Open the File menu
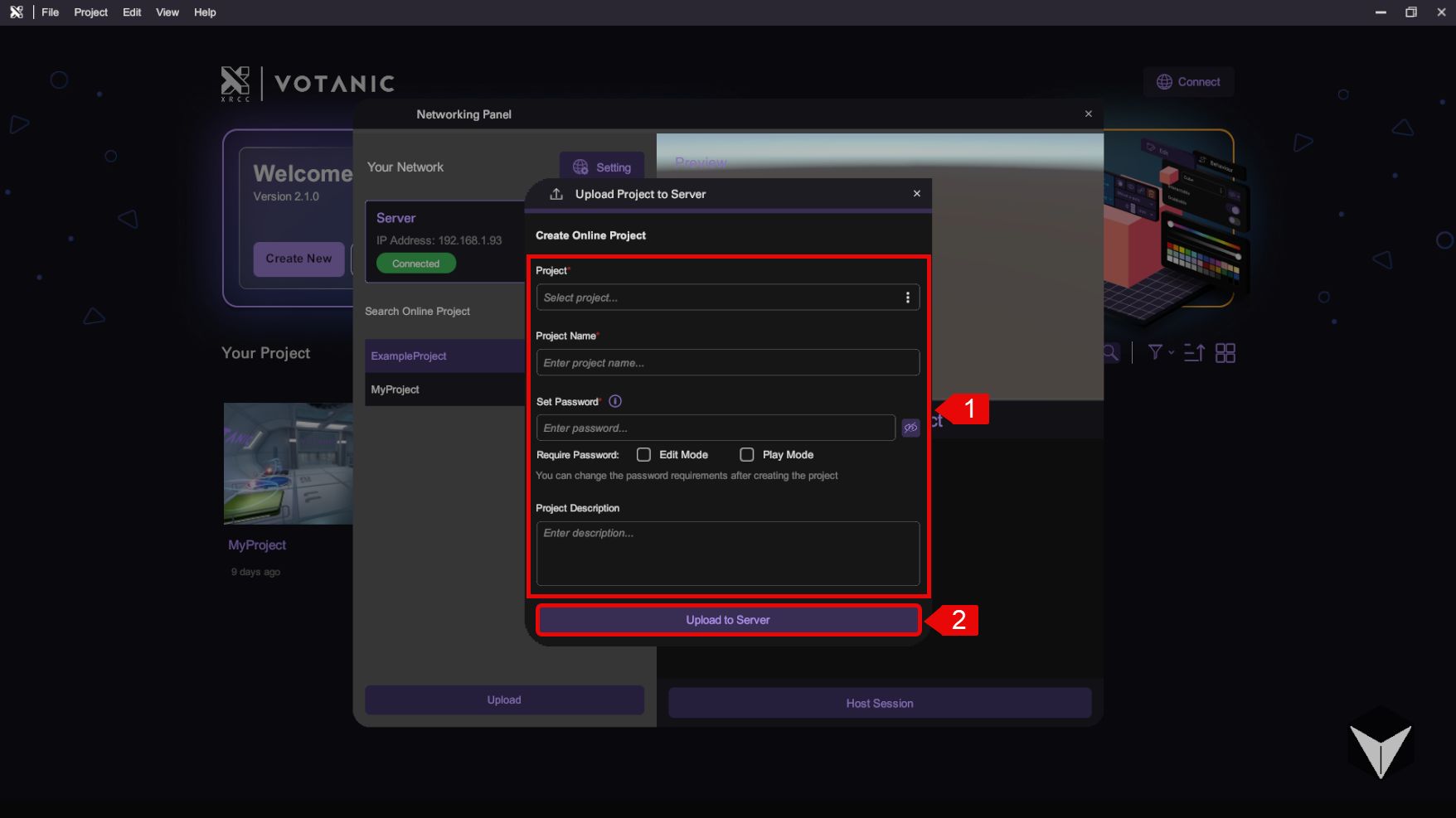Viewport: 1456px width, 818px height. [51, 12]
